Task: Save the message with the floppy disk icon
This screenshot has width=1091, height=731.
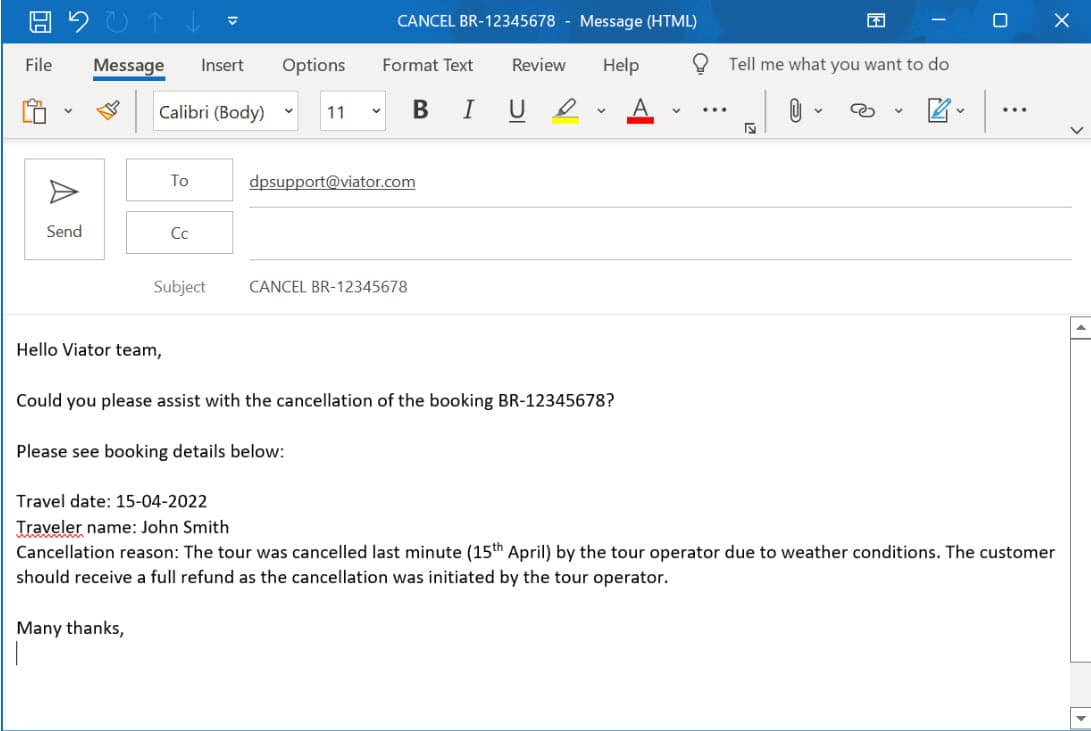Action: (40, 21)
